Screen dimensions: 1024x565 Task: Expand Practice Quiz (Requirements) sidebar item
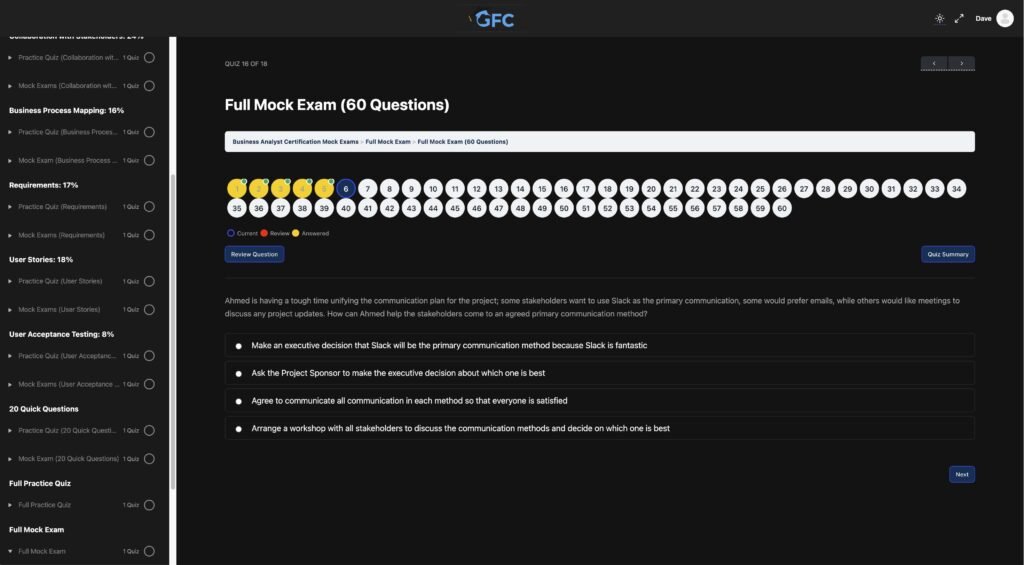(x=10, y=206)
